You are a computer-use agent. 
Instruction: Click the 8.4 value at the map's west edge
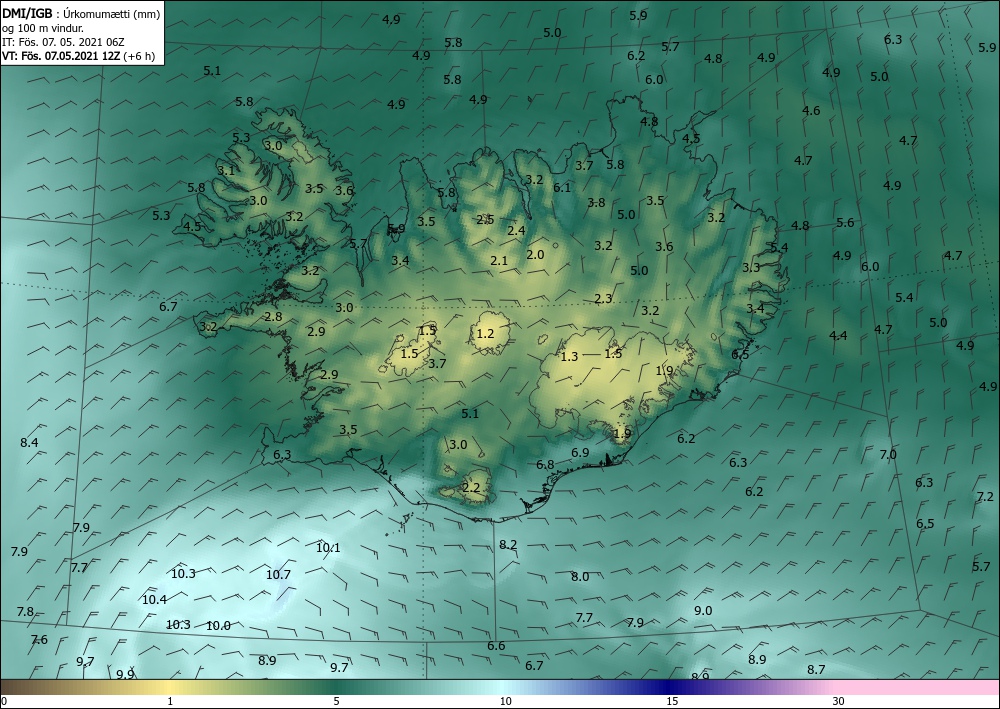[x=29, y=442]
